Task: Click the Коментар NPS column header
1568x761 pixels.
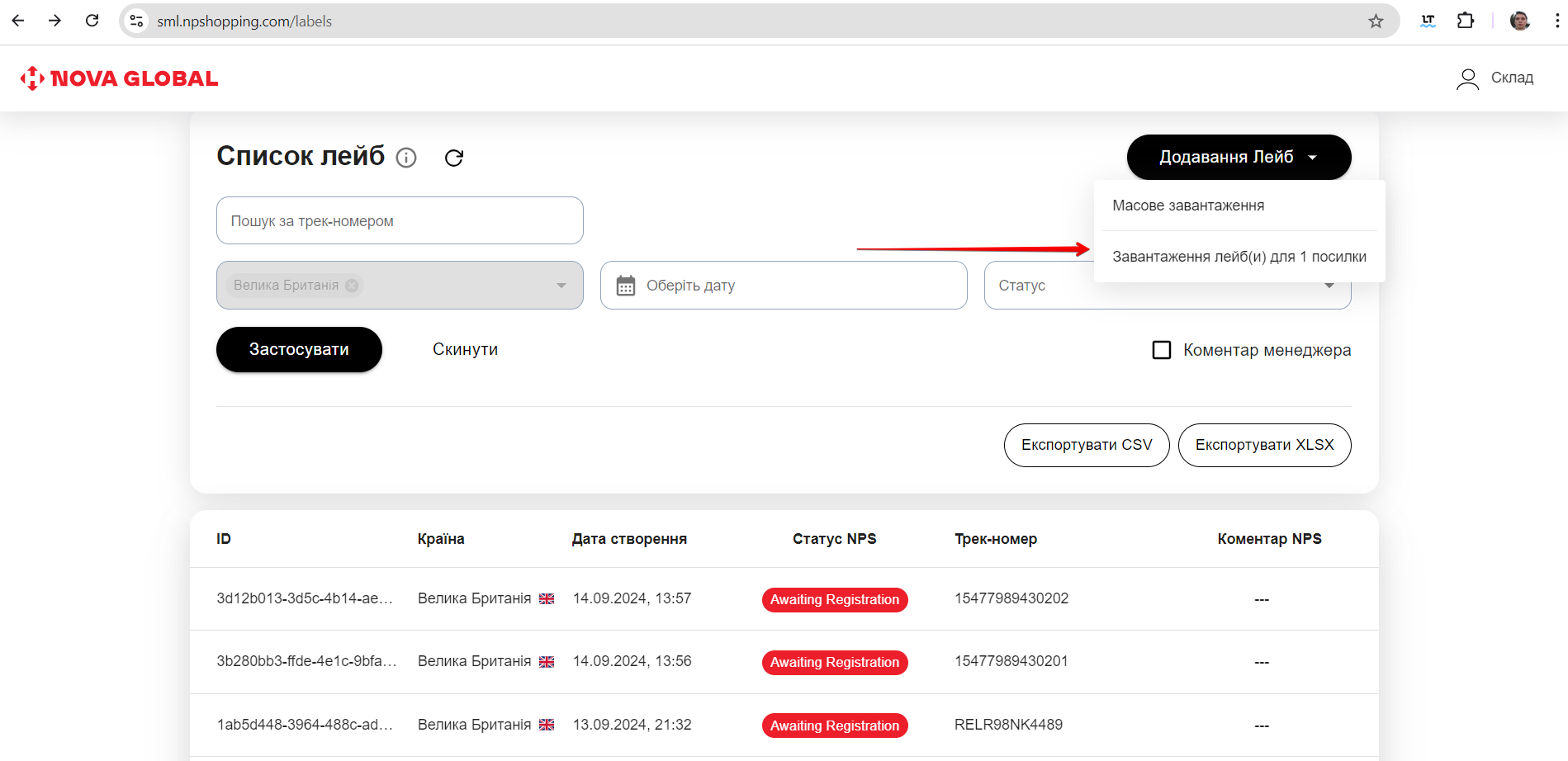Action: coord(1269,539)
